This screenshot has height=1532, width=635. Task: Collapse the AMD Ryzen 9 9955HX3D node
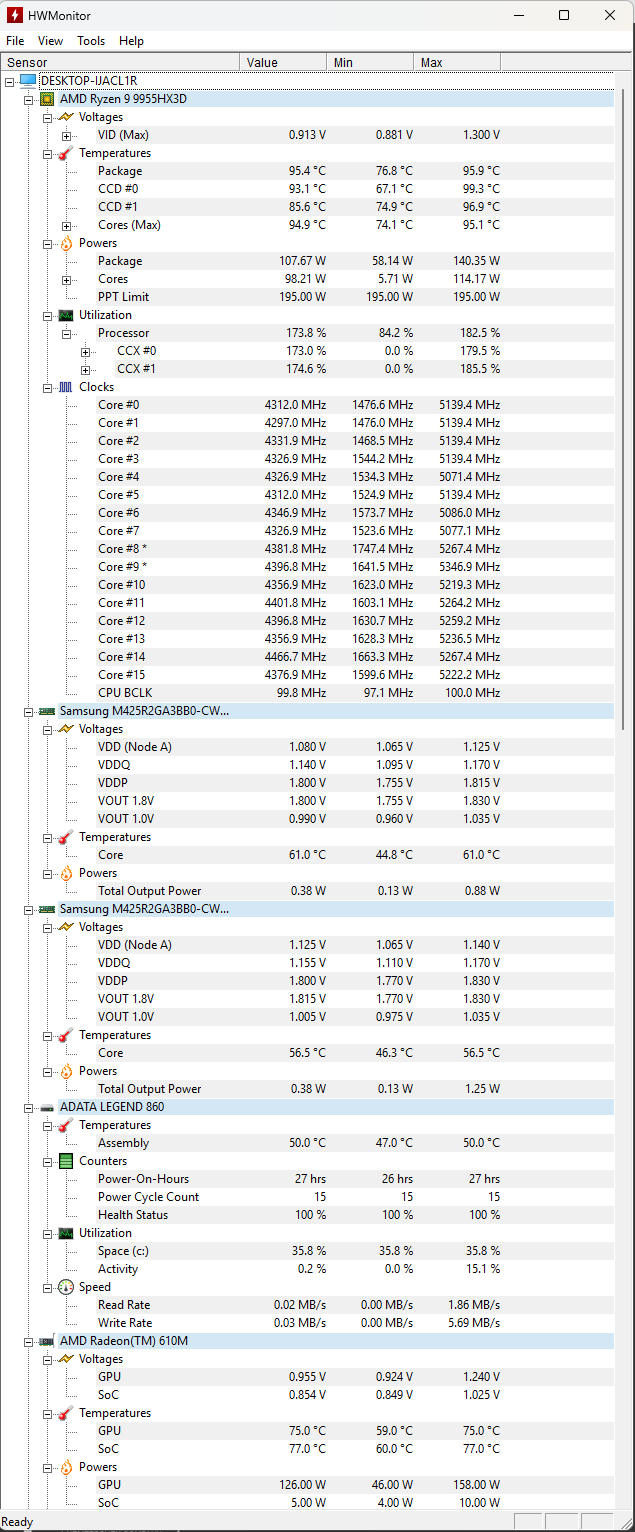(x=29, y=99)
